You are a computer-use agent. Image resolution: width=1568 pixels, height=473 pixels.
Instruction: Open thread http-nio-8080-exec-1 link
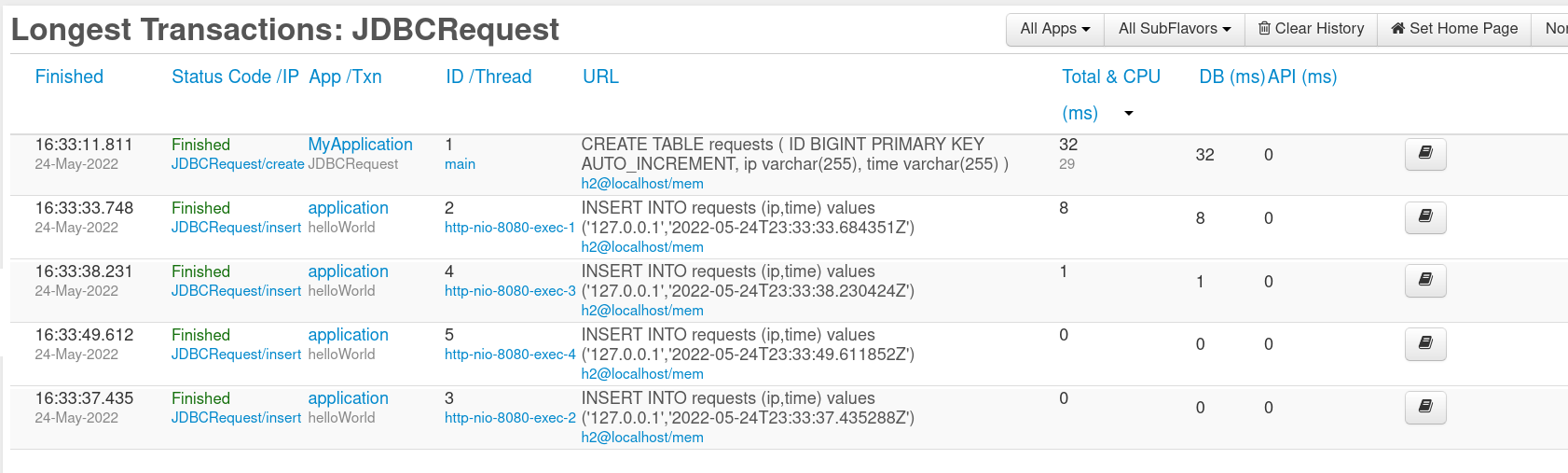coord(510,228)
